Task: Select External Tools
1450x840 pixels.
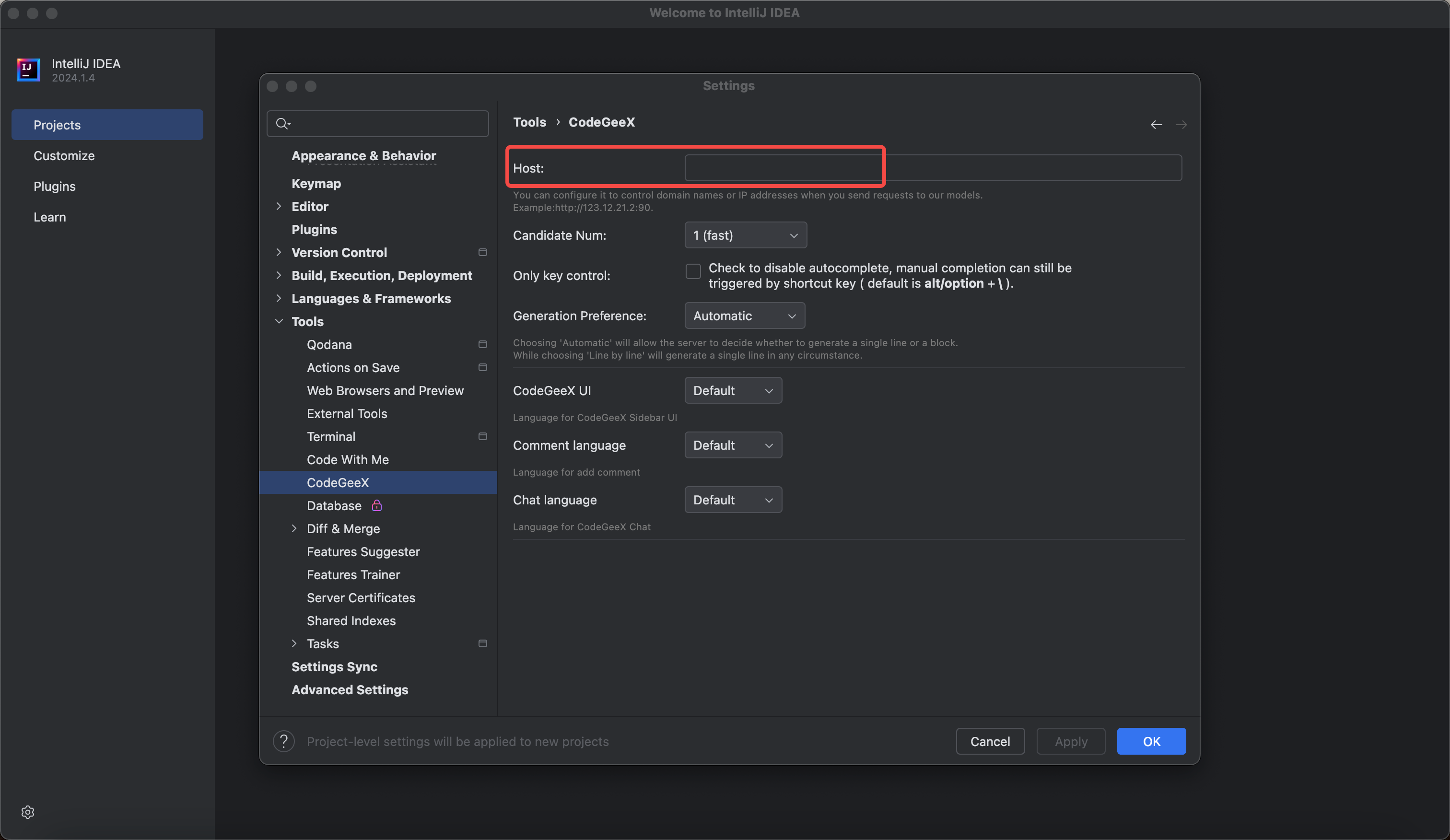Action: coord(347,413)
